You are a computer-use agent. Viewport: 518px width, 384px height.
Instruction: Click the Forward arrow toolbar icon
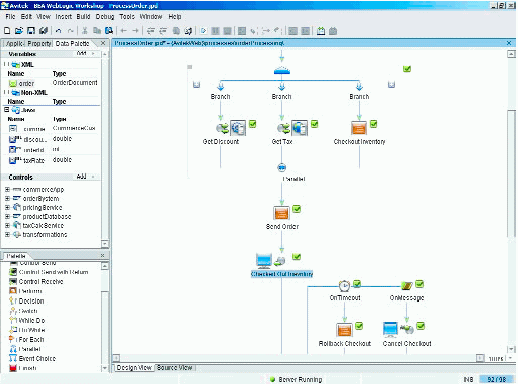tap(135, 31)
